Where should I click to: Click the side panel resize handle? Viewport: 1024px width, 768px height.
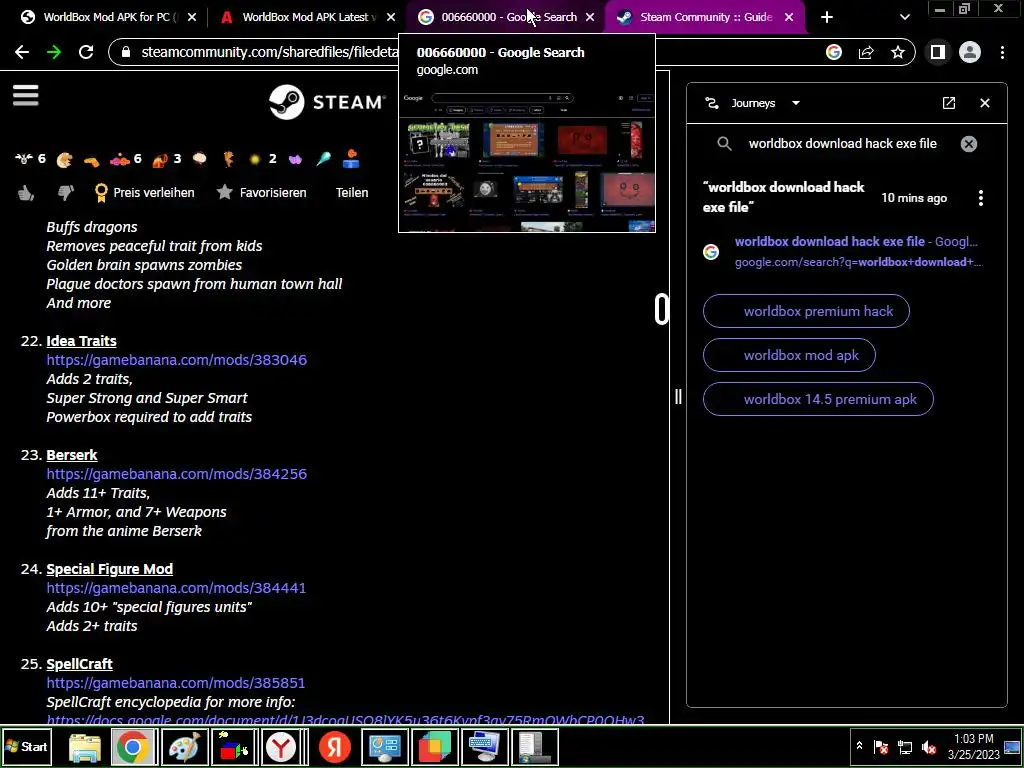678,396
